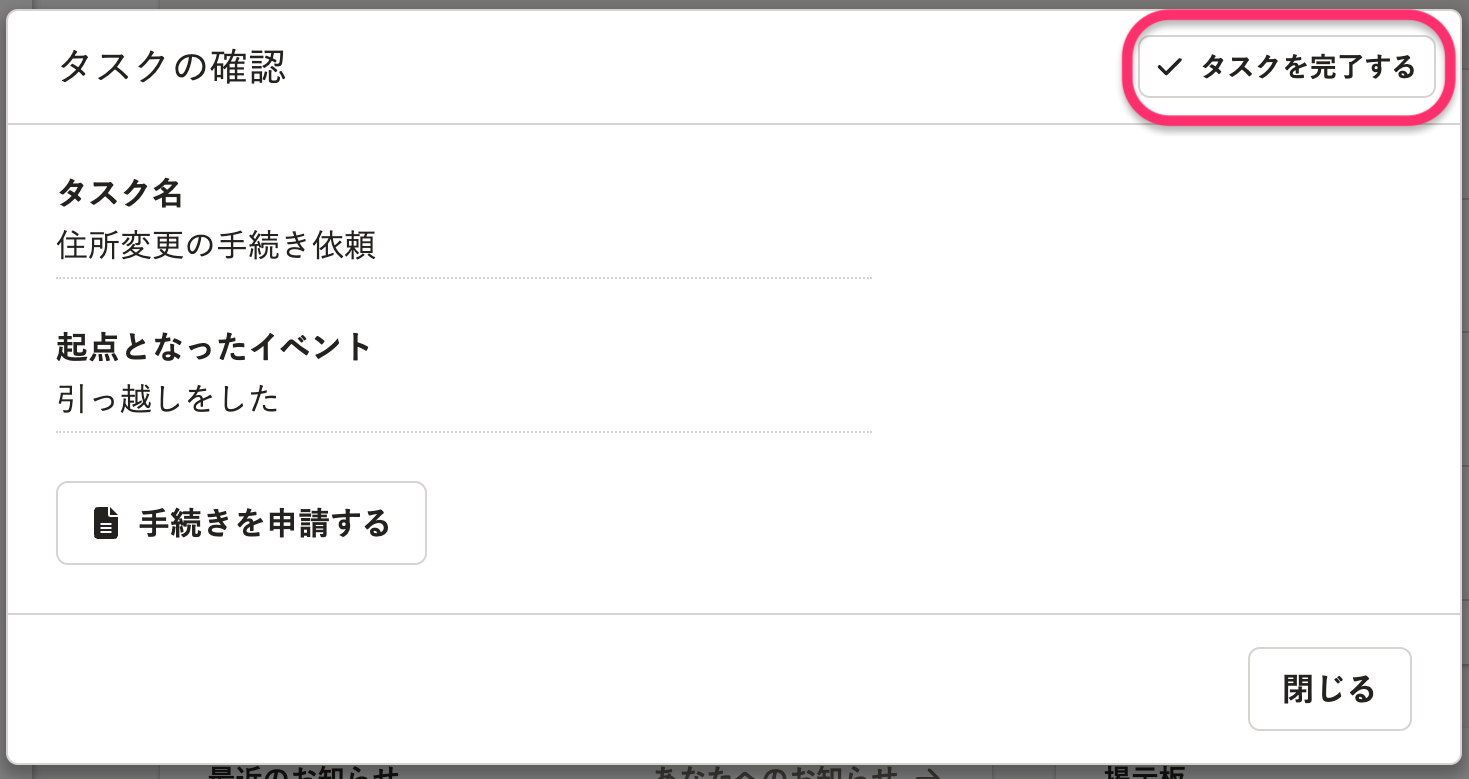Viewport: 1469px width, 779px height.
Task: Click the checkmark icon on タスクを完了する
Action: pos(1169,67)
